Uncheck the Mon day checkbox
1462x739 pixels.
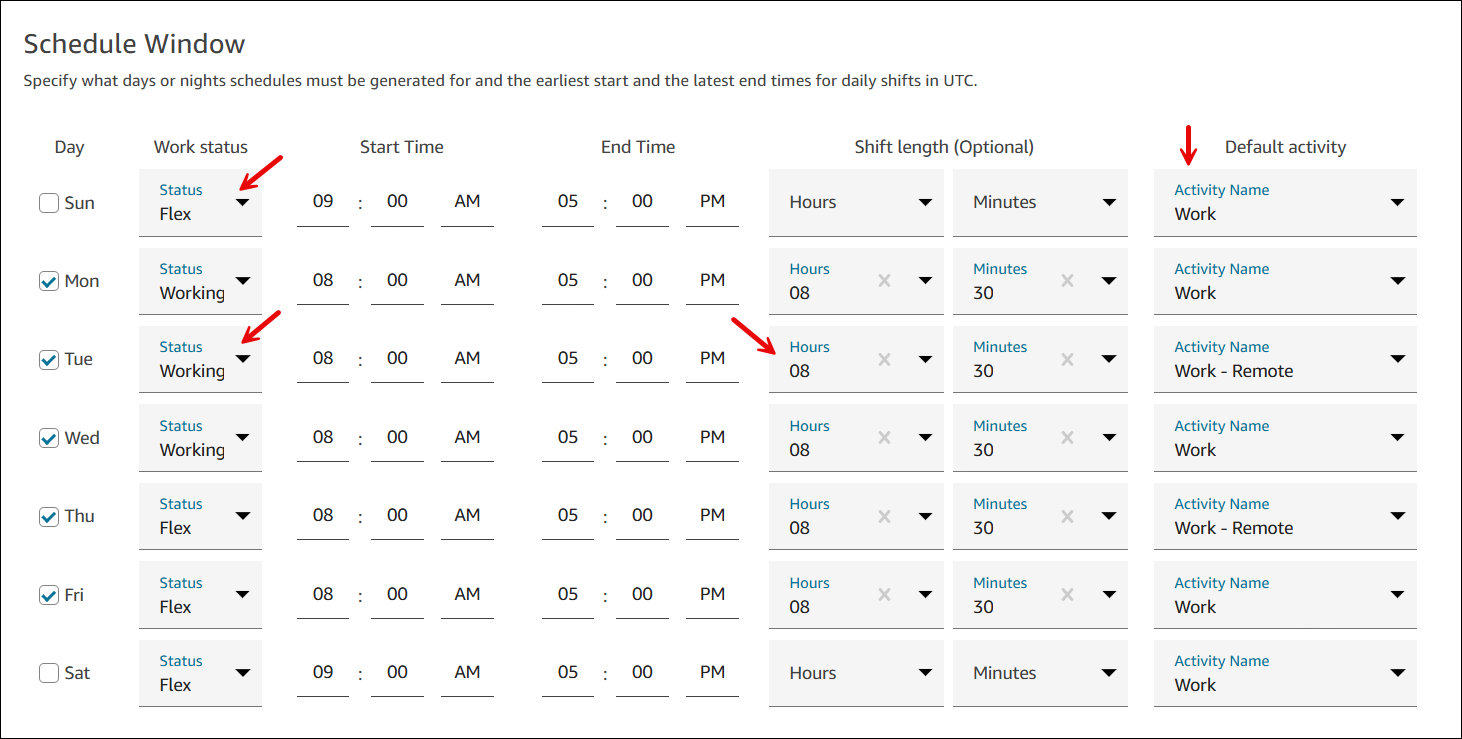click(49, 281)
